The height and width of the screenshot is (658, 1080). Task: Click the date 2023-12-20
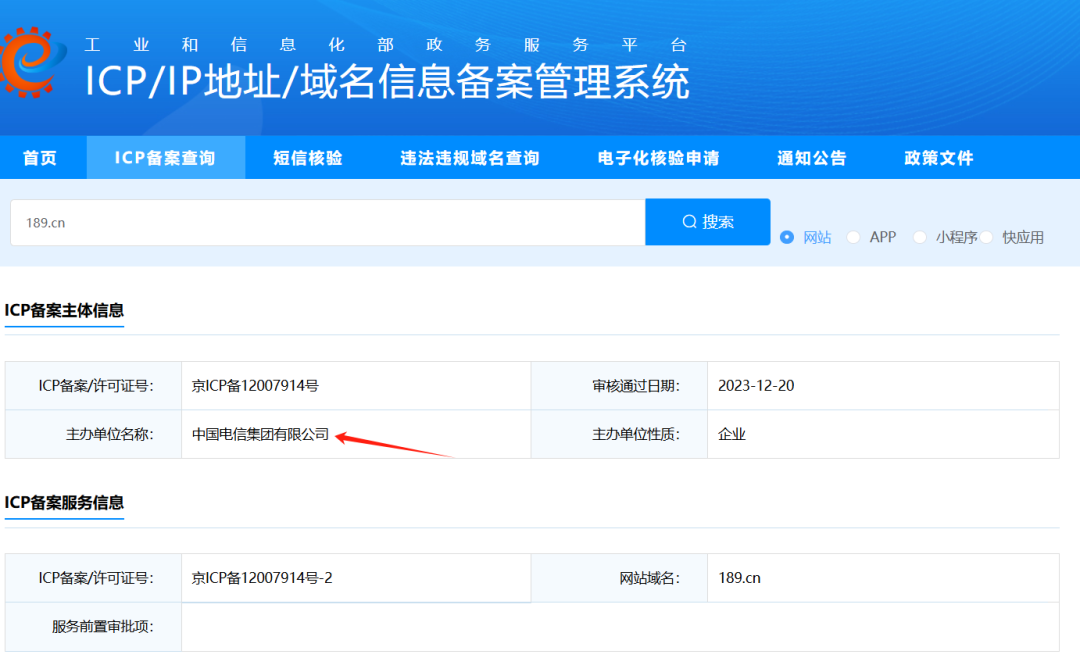(x=756, y=386)
